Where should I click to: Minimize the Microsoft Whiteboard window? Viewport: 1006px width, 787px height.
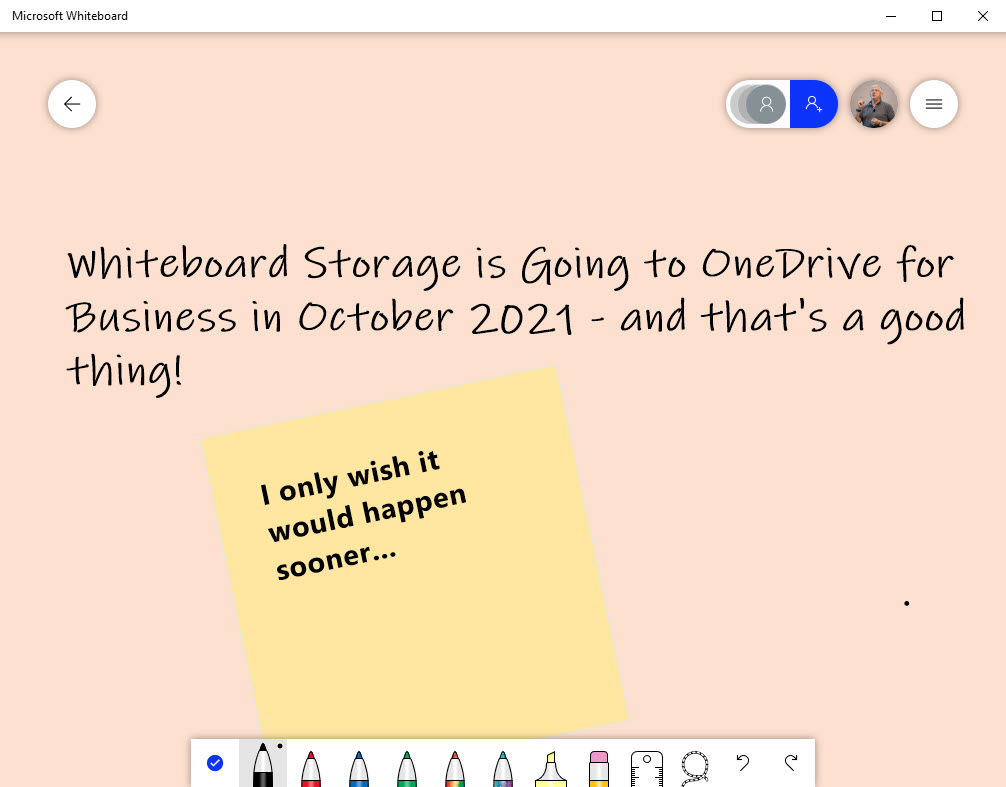891,16
